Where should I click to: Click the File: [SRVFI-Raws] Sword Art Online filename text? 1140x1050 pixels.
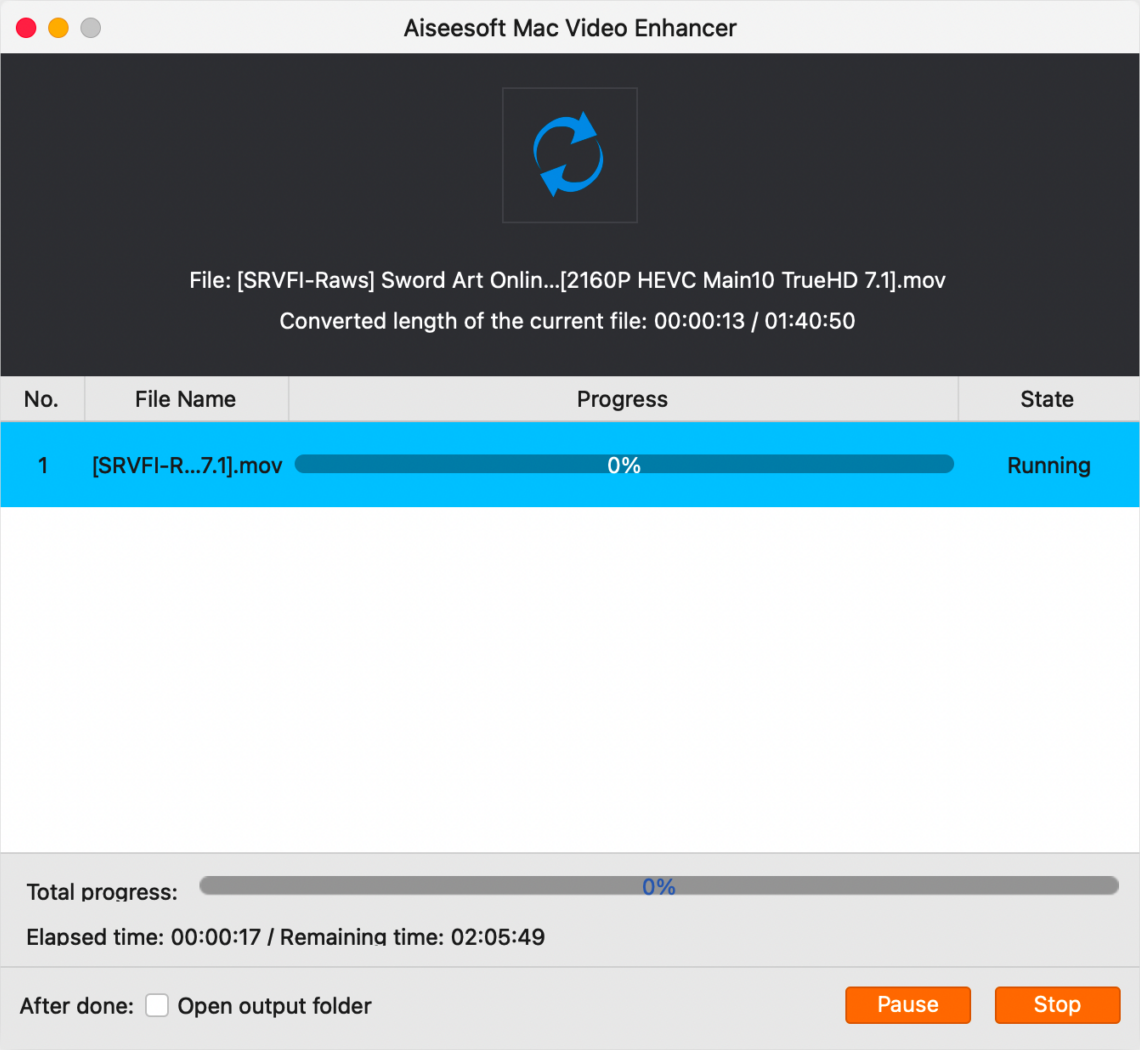coord(567,281)
